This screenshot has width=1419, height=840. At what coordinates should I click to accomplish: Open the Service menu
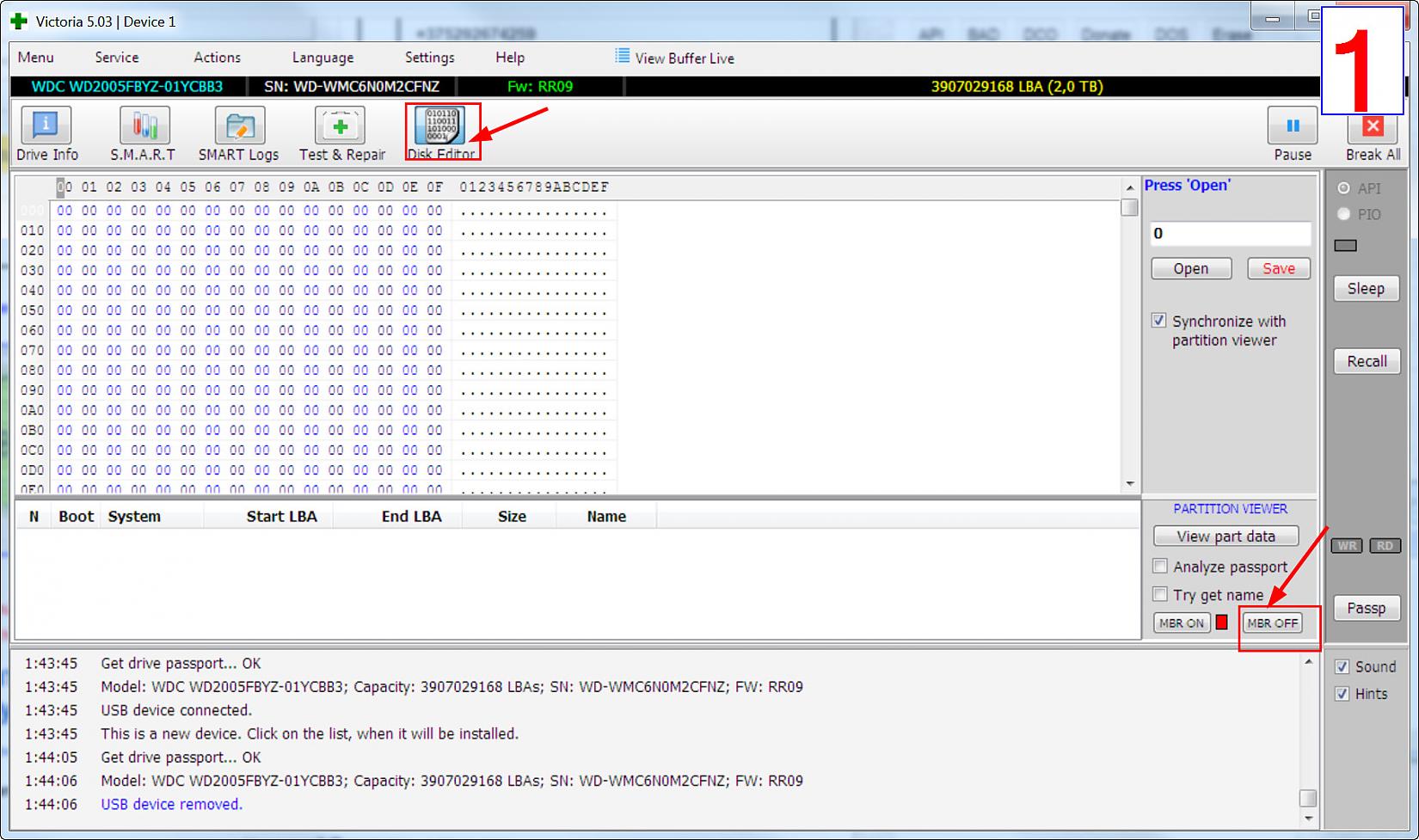(x=117, y=58)
